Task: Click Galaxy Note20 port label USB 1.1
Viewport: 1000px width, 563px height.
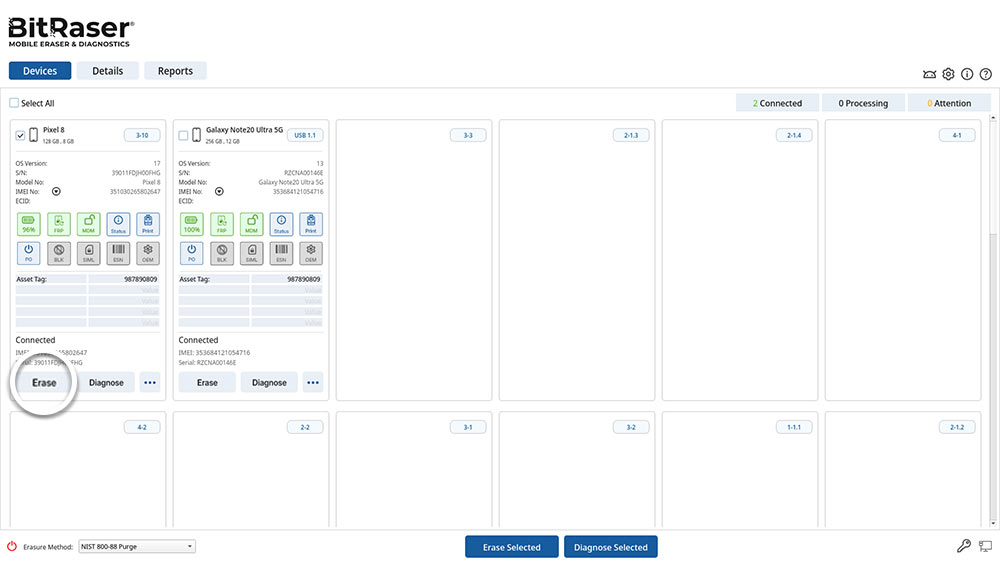Action: [305, 135]
